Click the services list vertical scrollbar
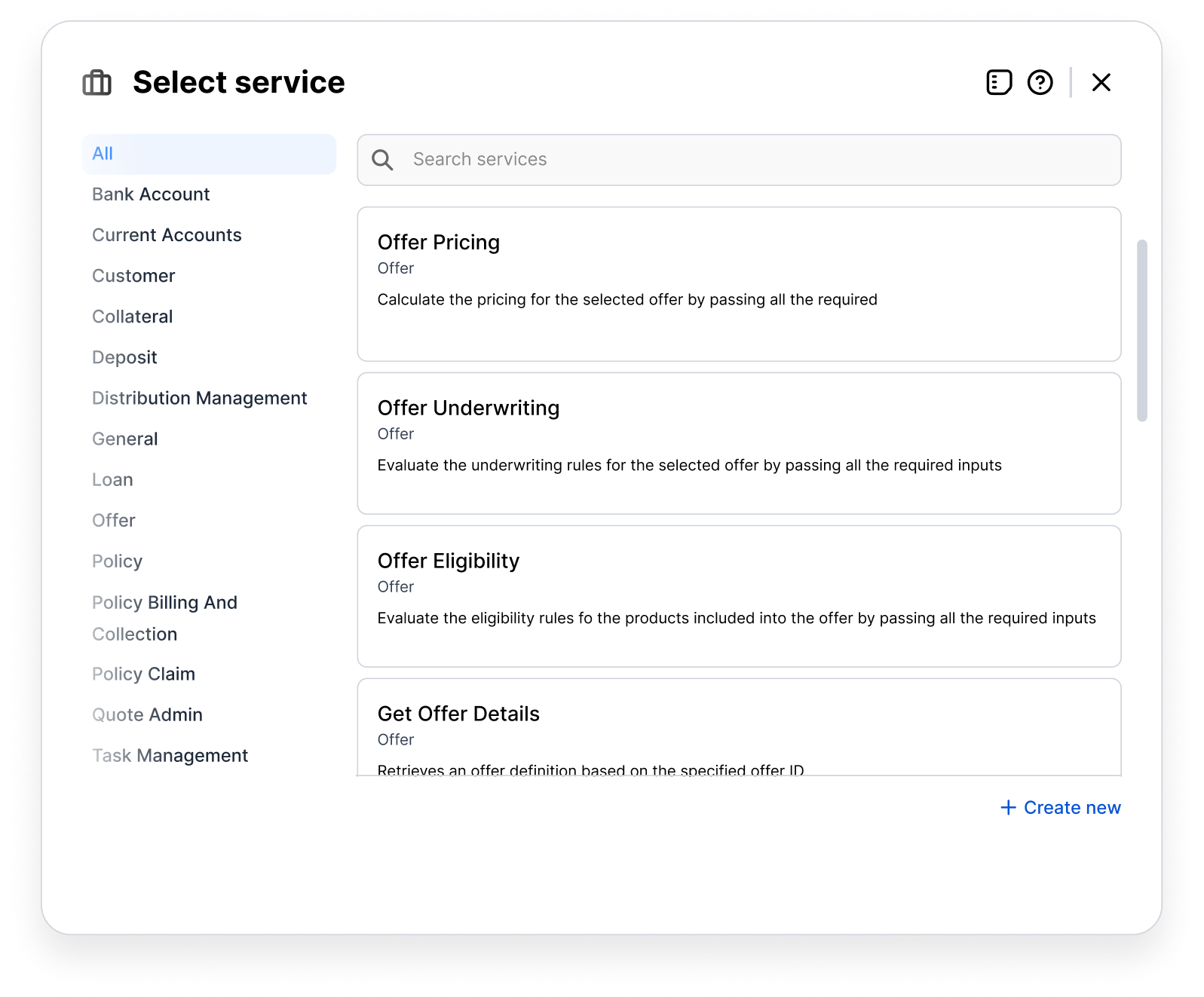 pos(1141,330)
